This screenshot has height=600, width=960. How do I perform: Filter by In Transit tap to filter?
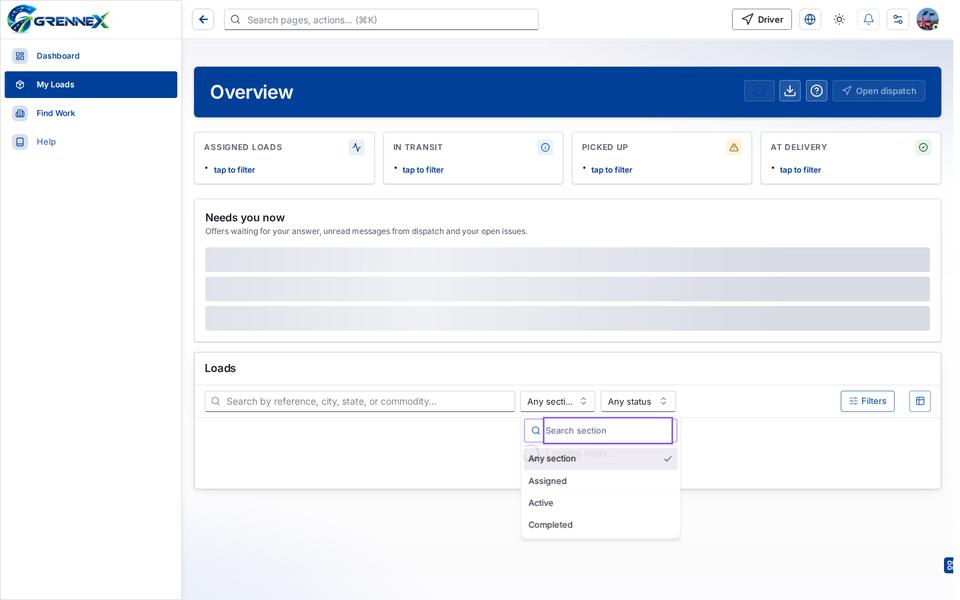(423, 170)
